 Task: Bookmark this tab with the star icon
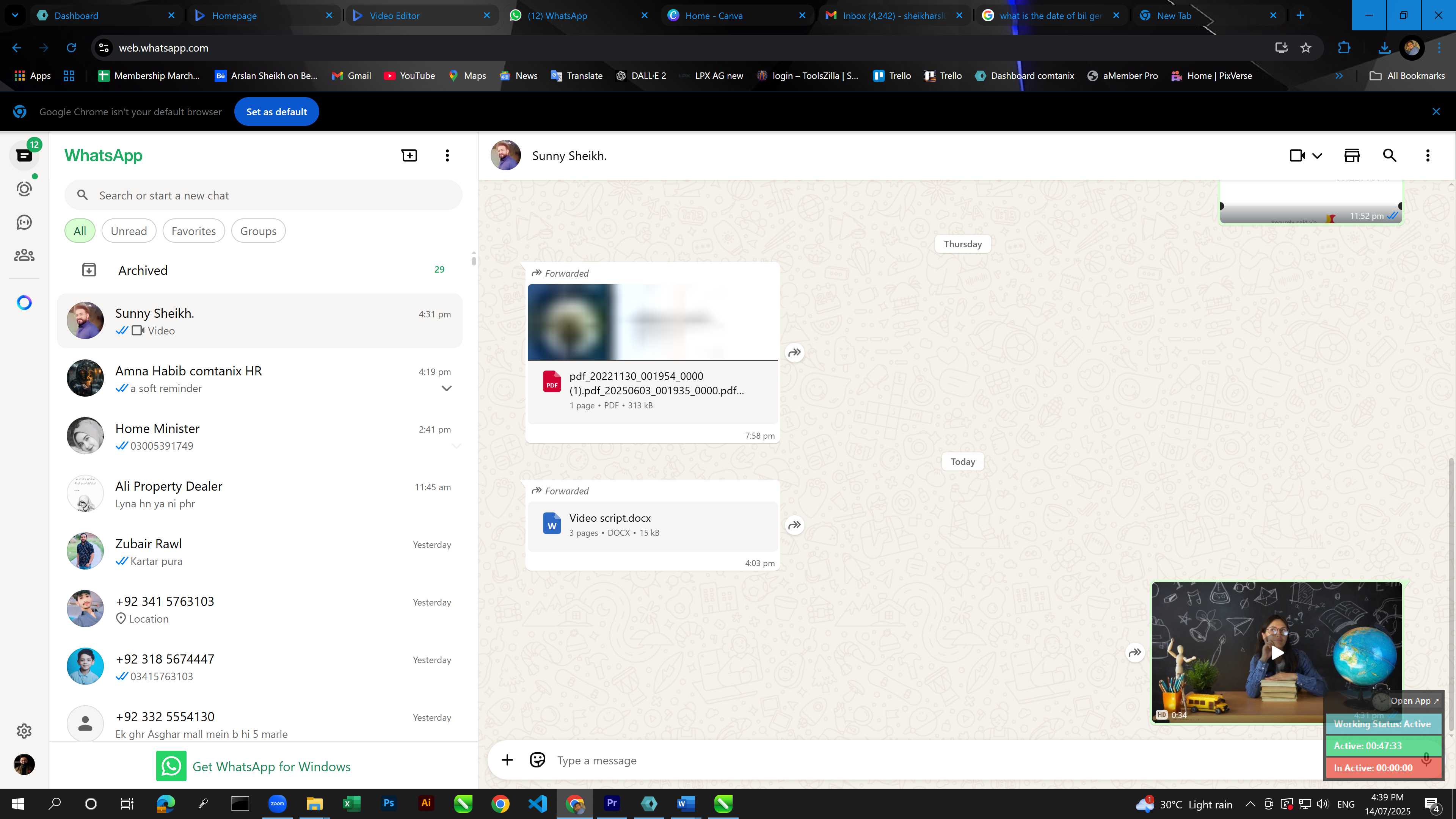(1305, 48)
